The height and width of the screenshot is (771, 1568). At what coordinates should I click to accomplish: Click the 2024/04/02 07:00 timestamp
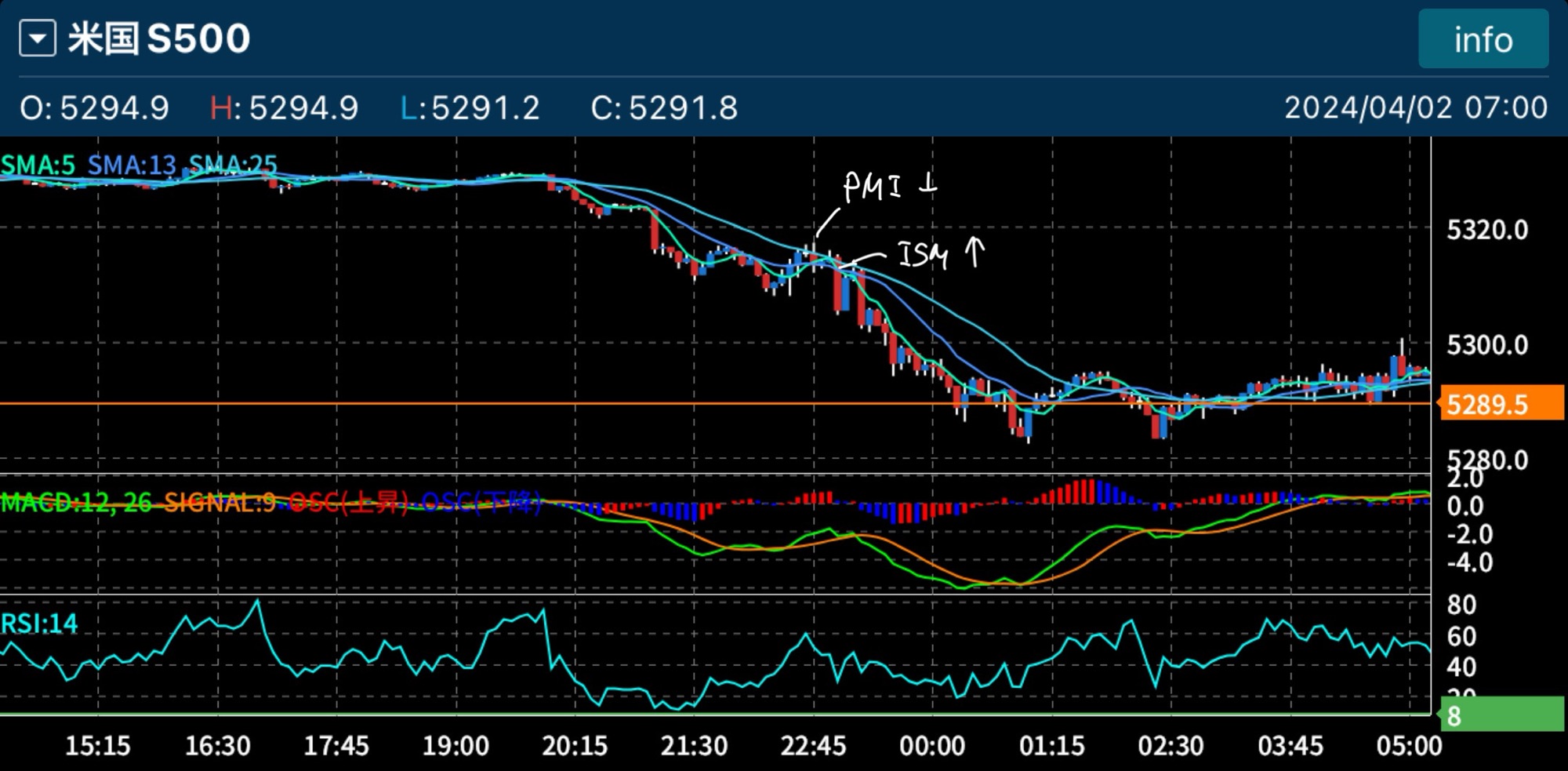click(1415, 107)
